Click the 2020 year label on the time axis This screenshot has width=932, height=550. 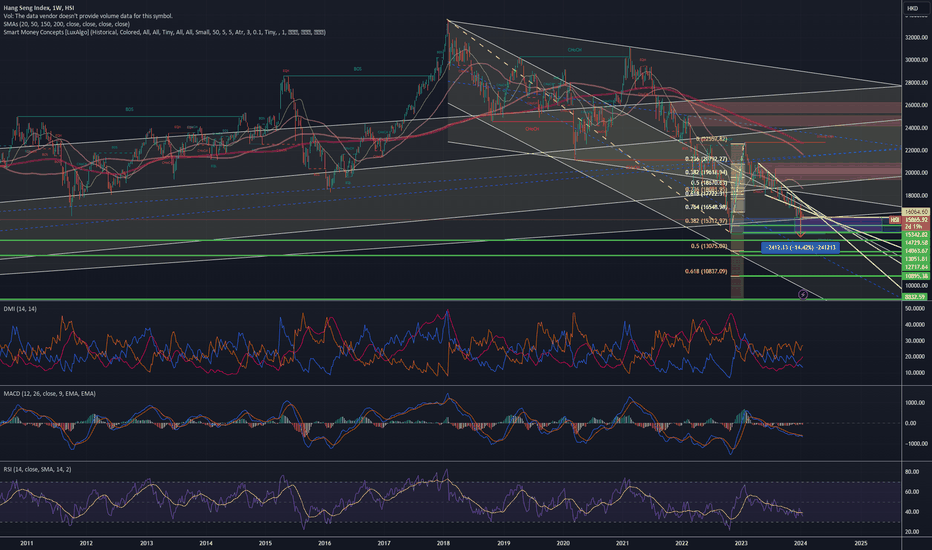(563, 543)
